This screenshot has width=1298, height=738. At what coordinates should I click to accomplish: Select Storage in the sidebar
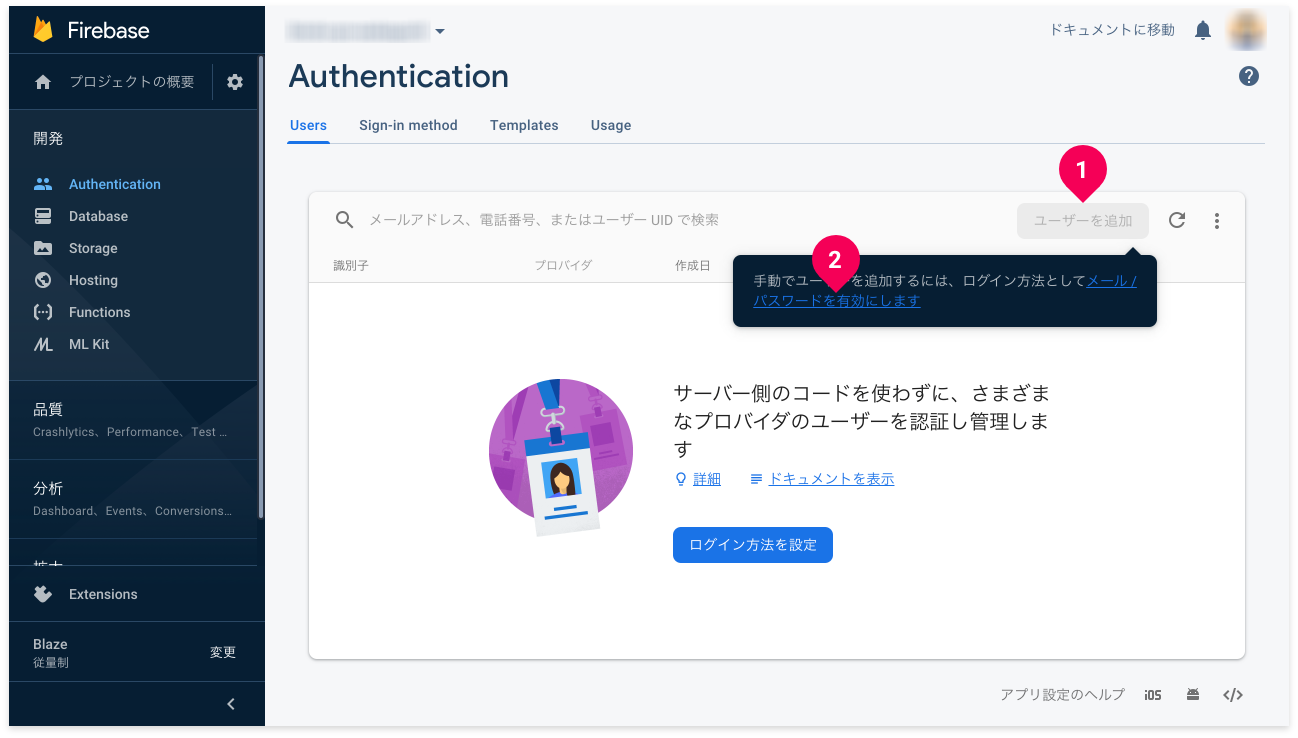(x=93, y=248)
